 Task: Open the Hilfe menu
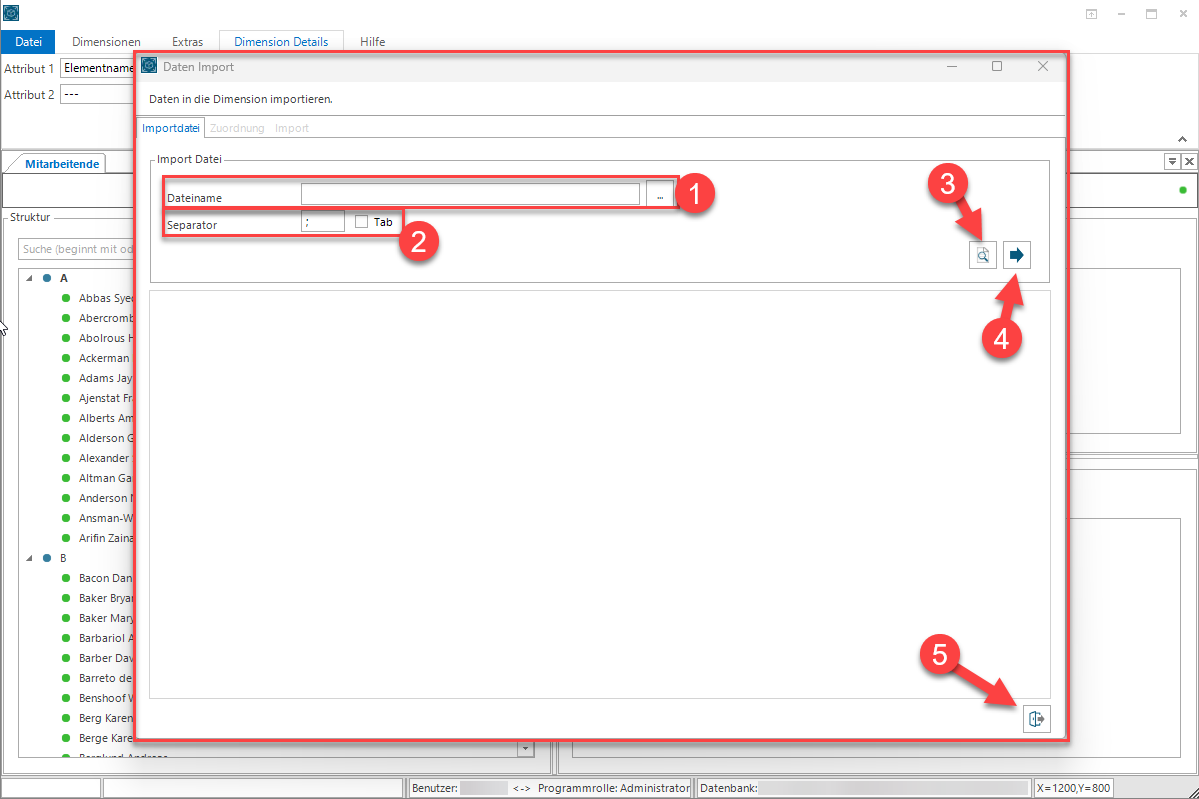pyautogui.click(x=372, y=41)
